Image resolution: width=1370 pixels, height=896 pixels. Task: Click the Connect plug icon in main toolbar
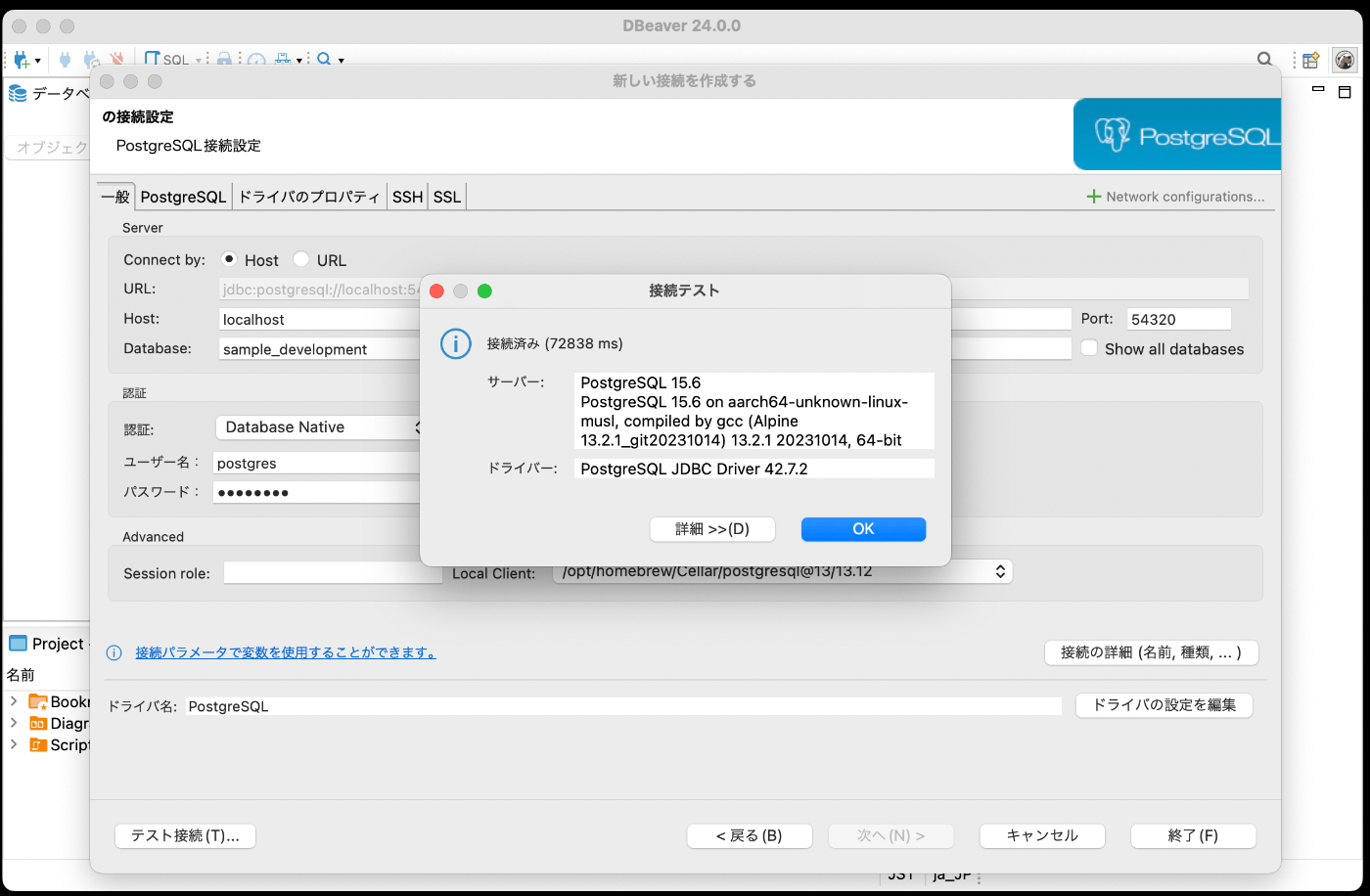pos(66,60)
